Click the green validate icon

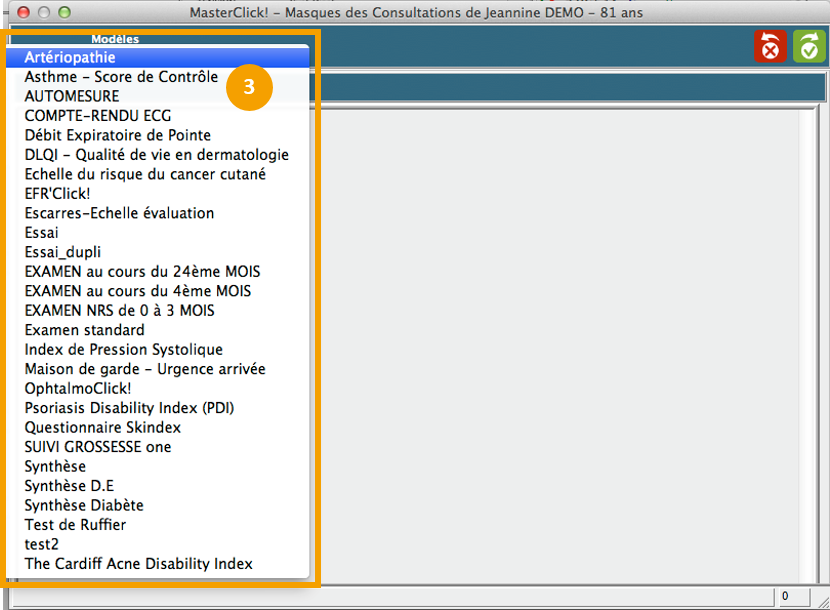point(809,47)
